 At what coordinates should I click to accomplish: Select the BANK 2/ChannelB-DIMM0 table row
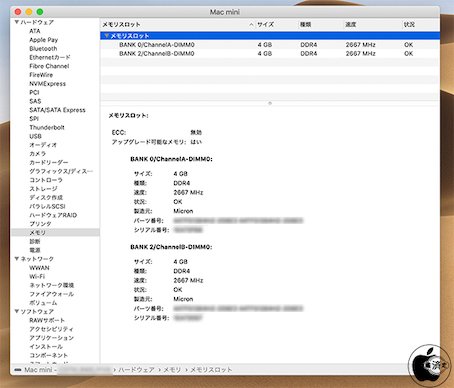pos(270,53)
